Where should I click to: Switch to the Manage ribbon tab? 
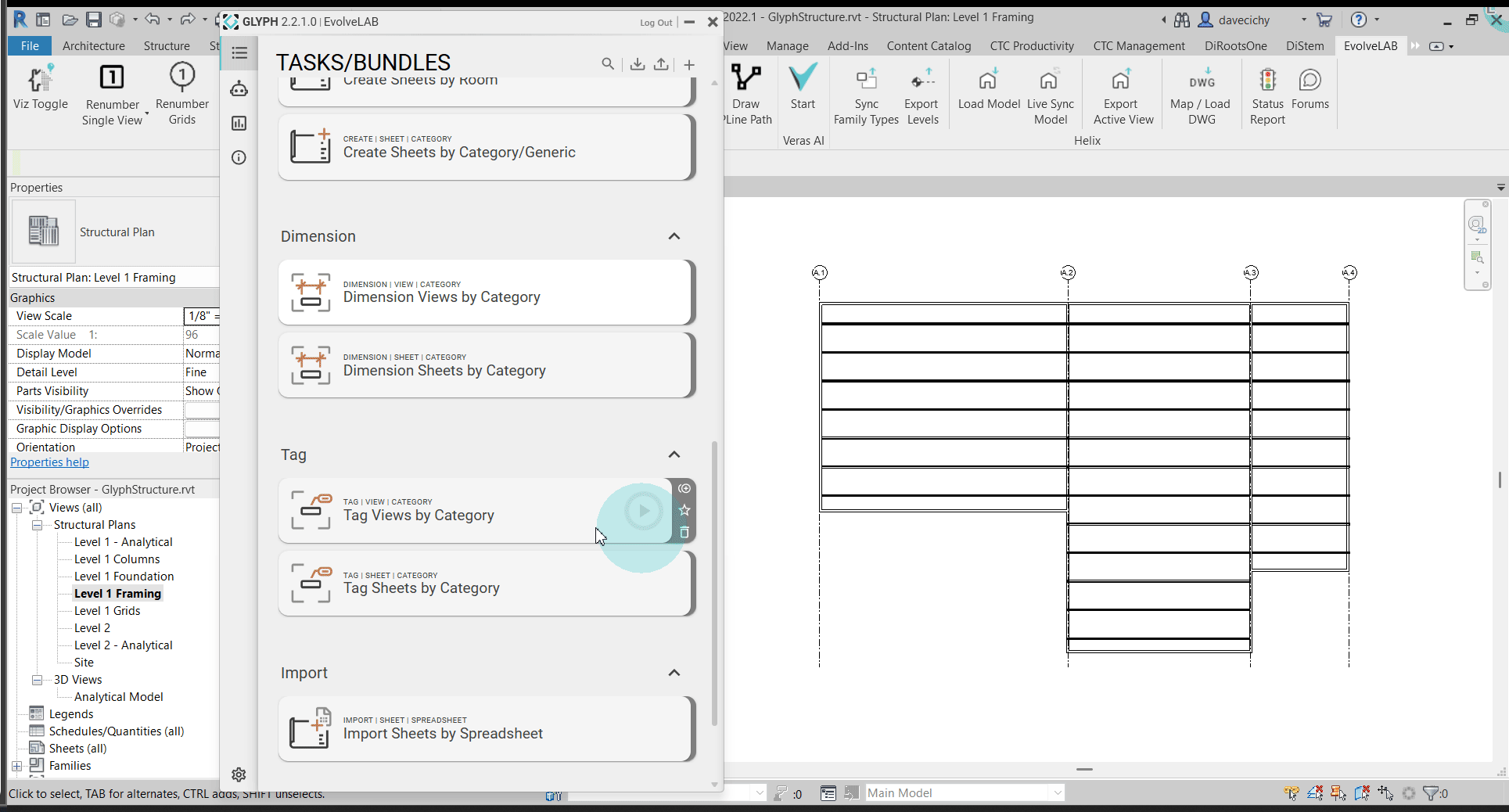pyautogui.click(x=786, y=45)
